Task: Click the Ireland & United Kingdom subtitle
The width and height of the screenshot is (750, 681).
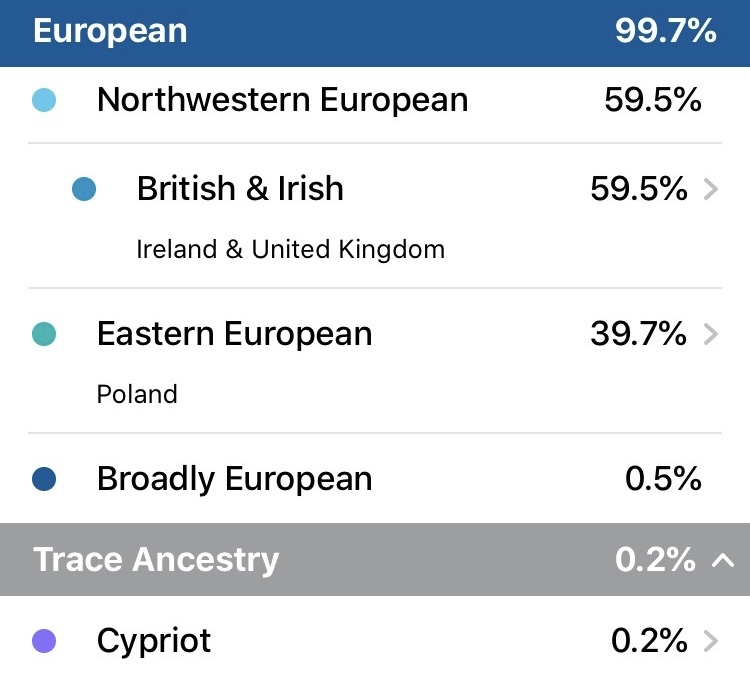Action: 290,249
